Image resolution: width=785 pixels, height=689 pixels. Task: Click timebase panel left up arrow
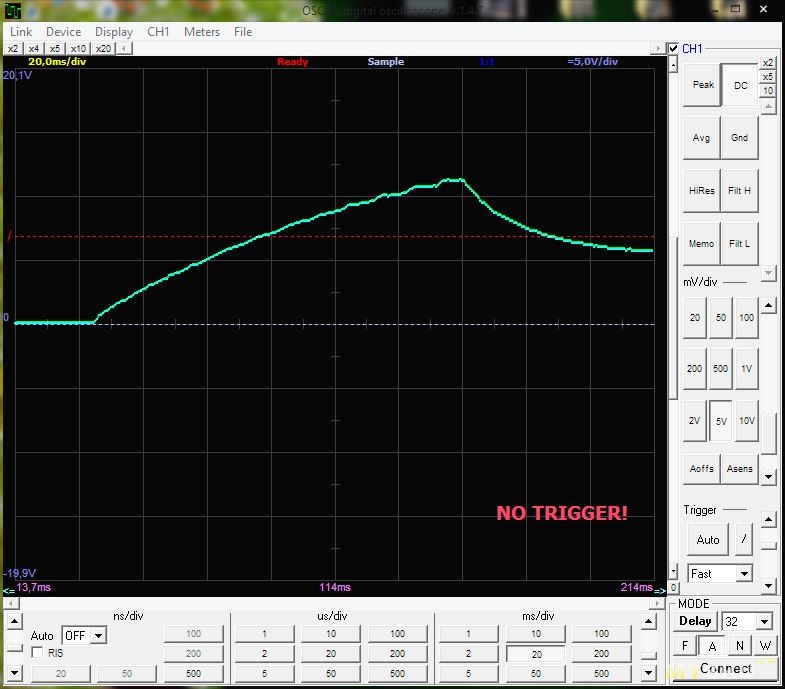pyautogui.click(x=14, y=622)
